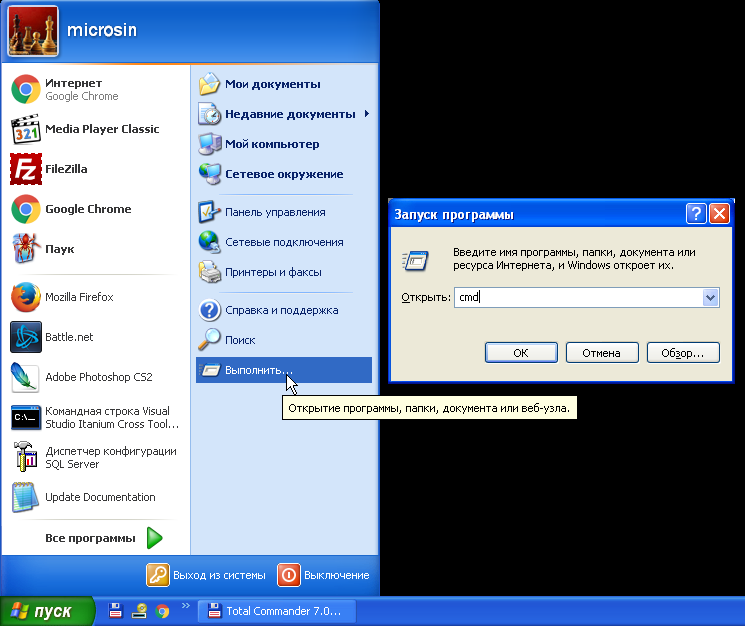Click the quick launch network computer icon
This screenshot has width=745, height=626.
139,610
